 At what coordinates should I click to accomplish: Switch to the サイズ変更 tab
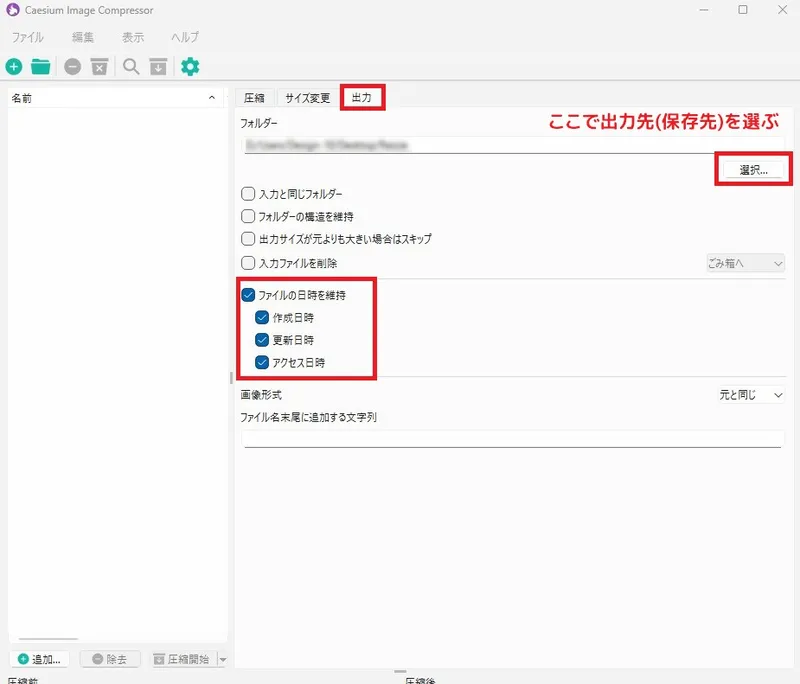[x=308, y=98]
